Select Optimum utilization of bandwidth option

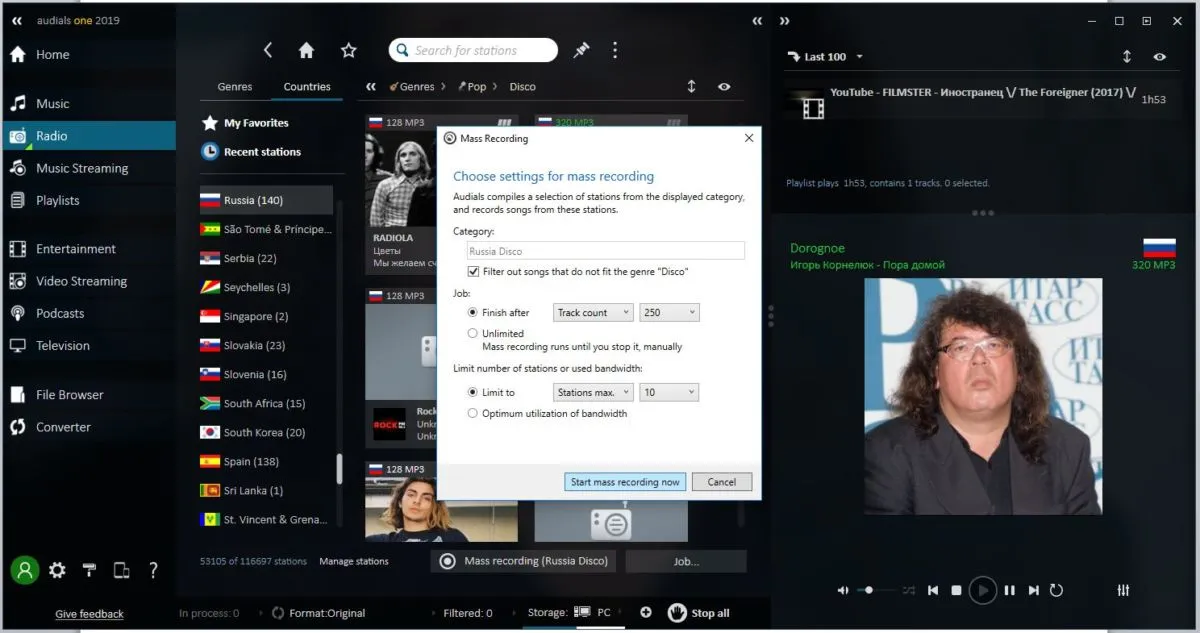[x=473, y=413]
